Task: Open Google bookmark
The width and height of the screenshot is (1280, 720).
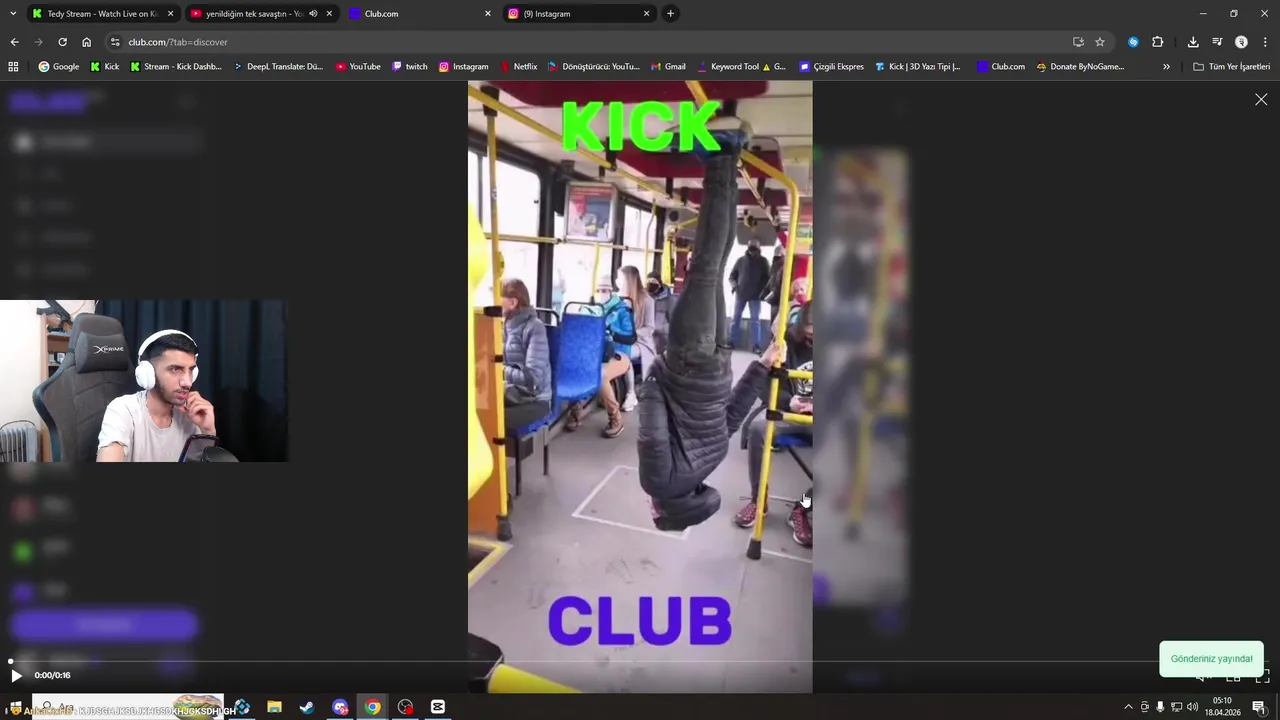Action: coord(59,67)
